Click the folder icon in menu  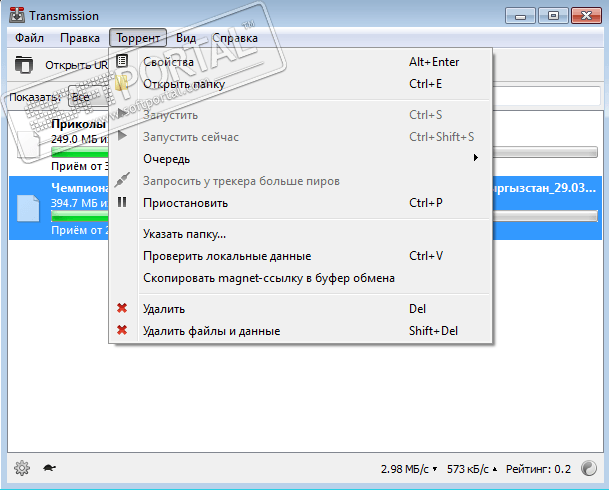click(122, 83)
